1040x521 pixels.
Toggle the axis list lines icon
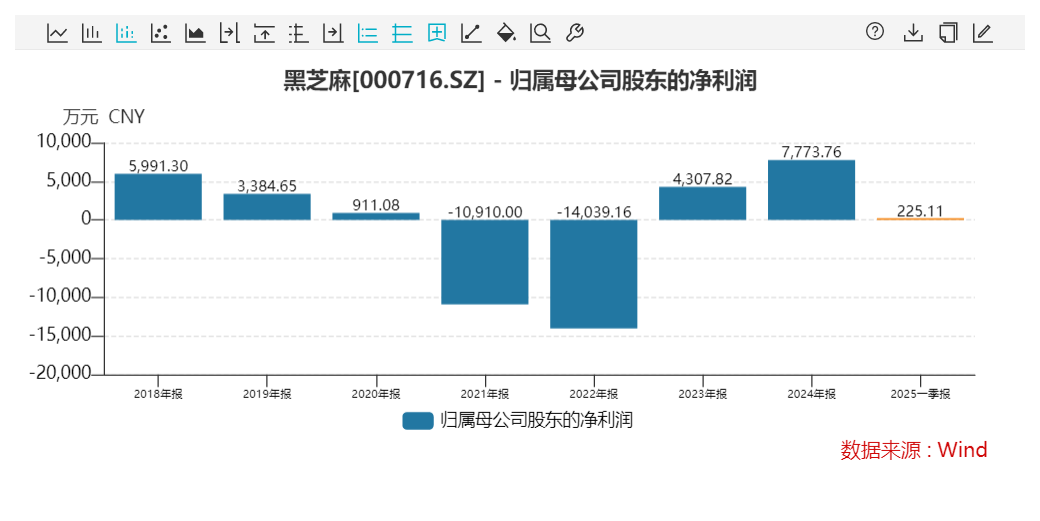[367, 32]
